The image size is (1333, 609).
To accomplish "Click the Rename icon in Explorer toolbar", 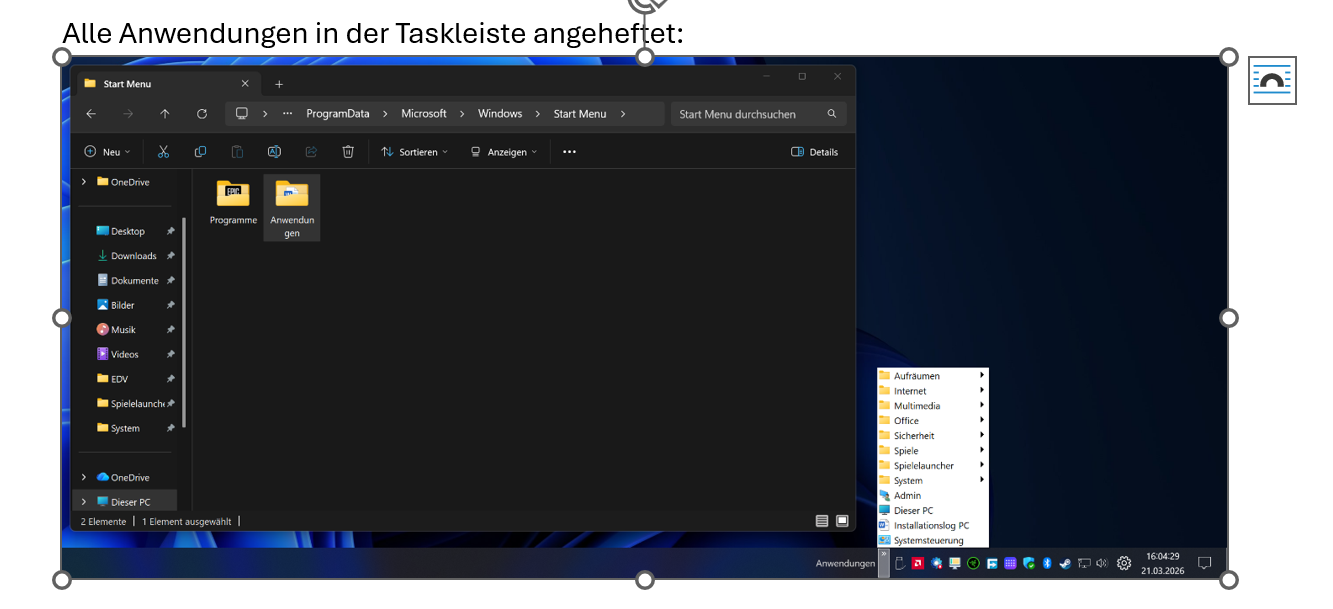I will coord(274,152).
